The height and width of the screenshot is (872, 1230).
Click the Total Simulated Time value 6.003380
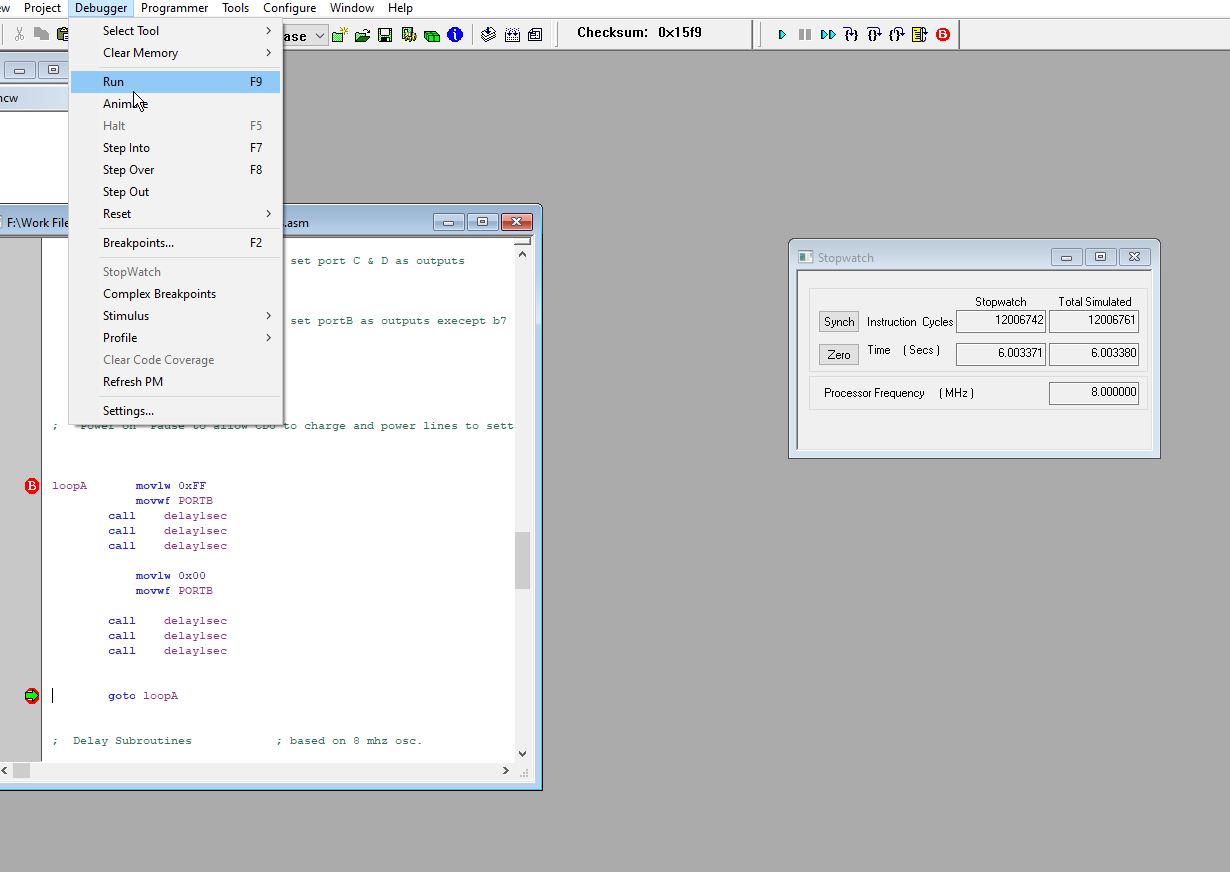(x=1094, y=353)
